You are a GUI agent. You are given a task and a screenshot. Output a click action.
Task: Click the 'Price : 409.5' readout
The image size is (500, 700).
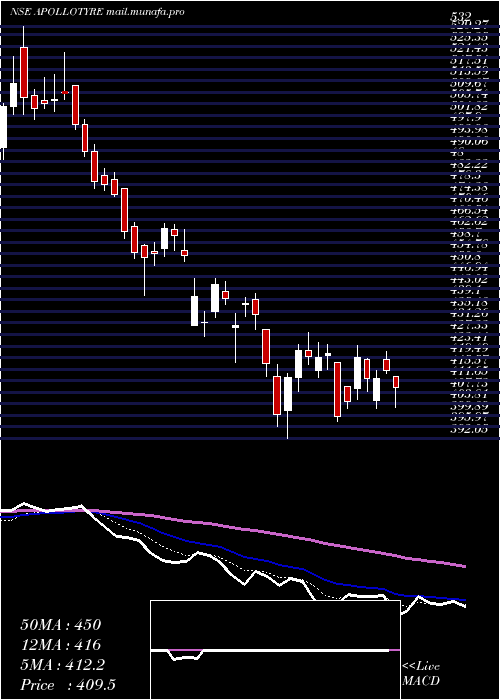point(68,685)
